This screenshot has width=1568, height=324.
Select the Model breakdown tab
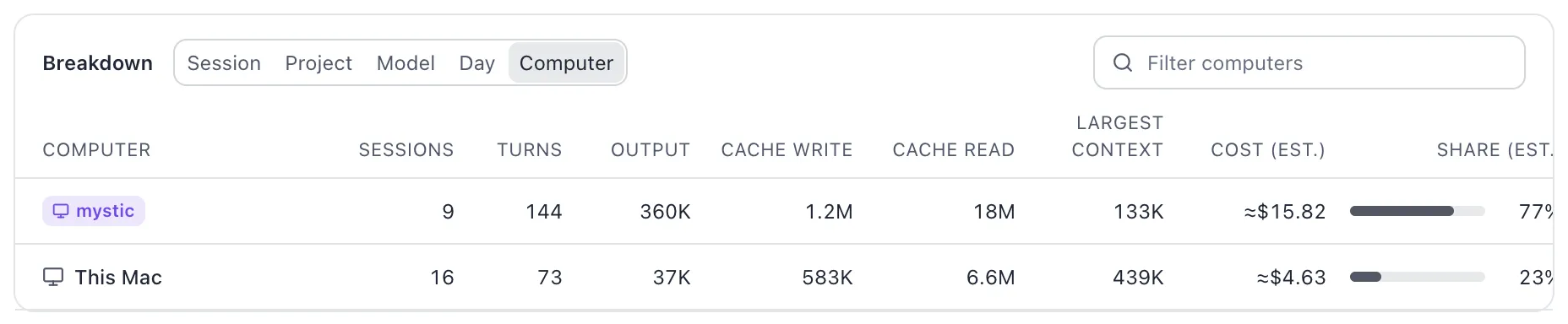click(406, 63)
